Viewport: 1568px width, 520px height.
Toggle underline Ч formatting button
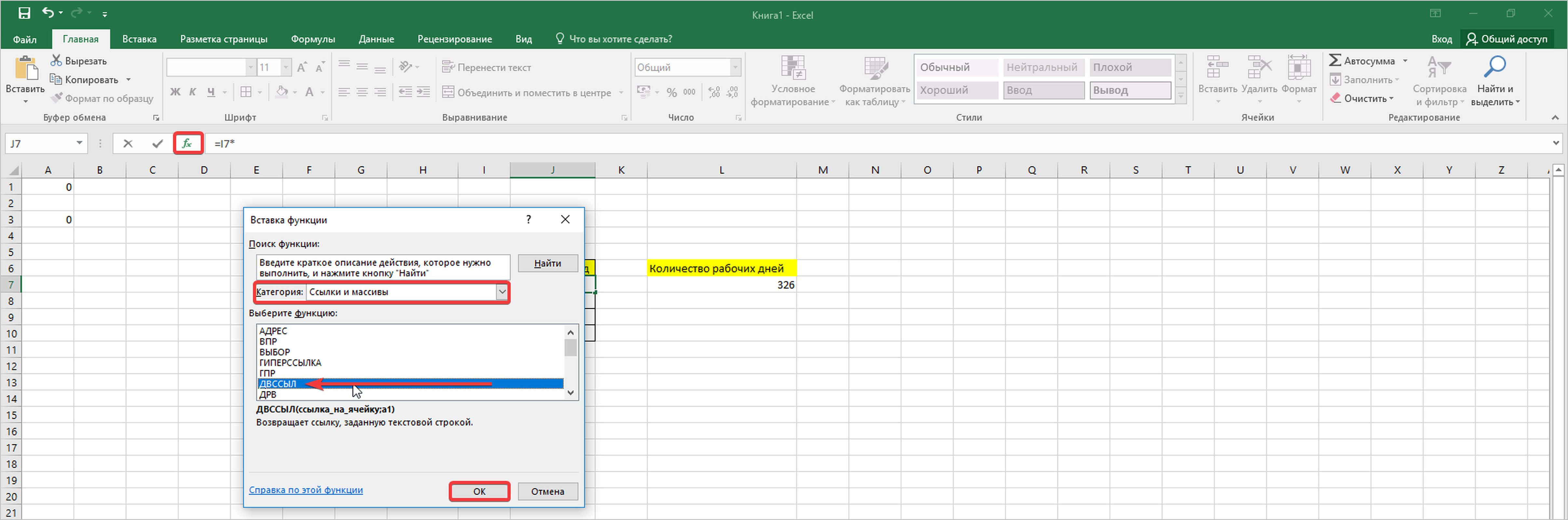click(x=210, y=92)
